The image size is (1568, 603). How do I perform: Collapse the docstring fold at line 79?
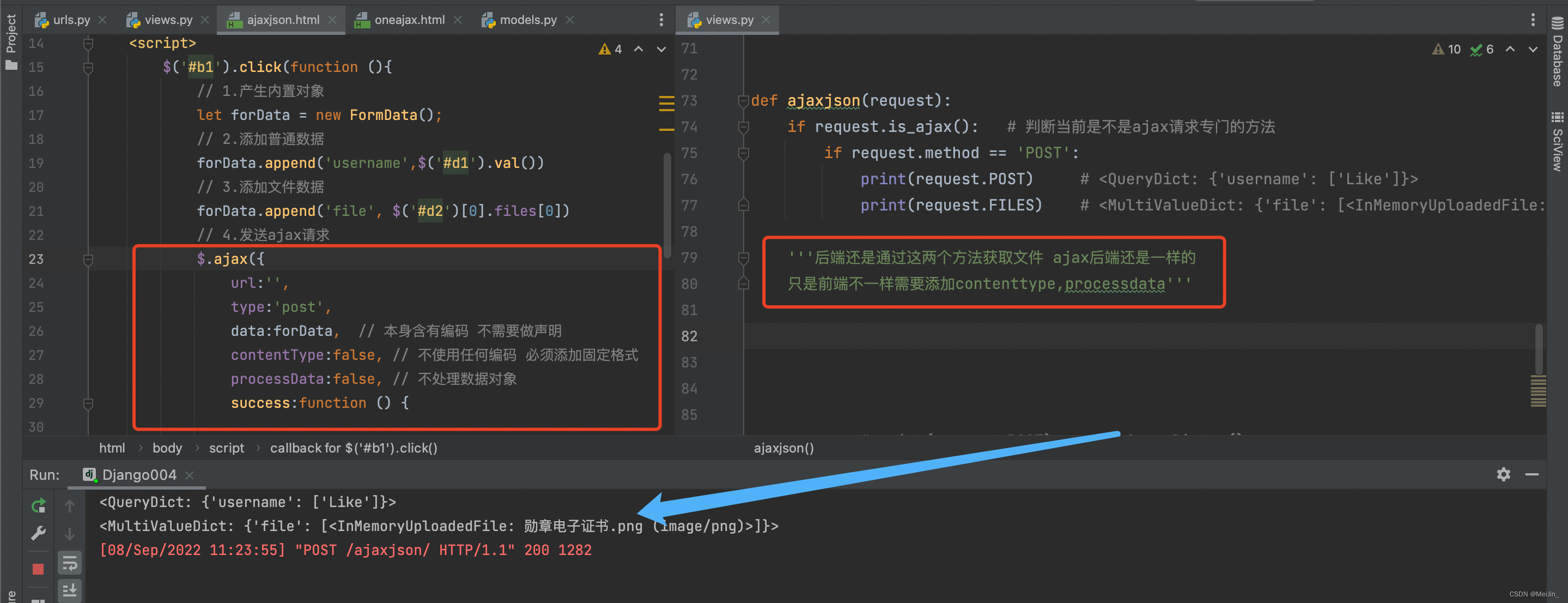pos(743,258)
